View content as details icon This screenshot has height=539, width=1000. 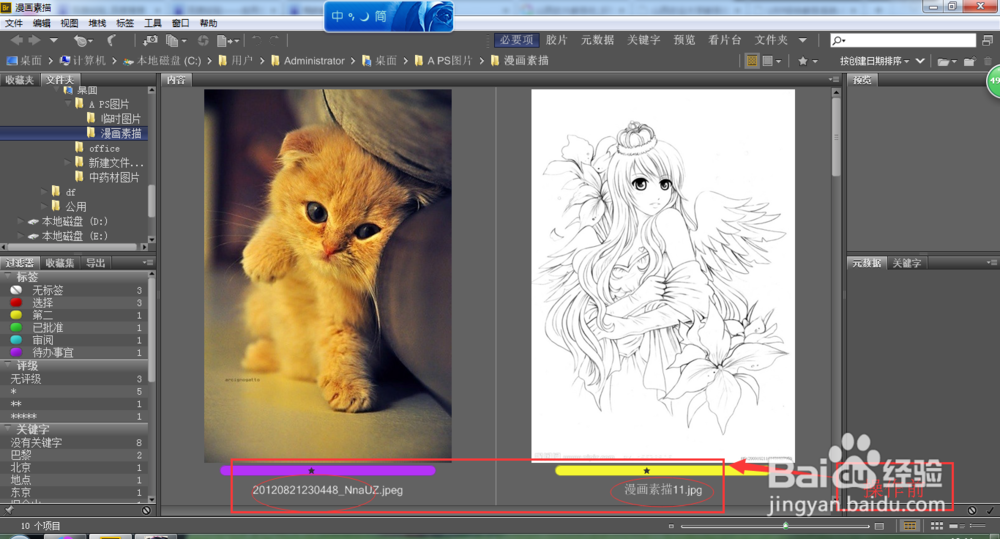(x=957, y=526)
